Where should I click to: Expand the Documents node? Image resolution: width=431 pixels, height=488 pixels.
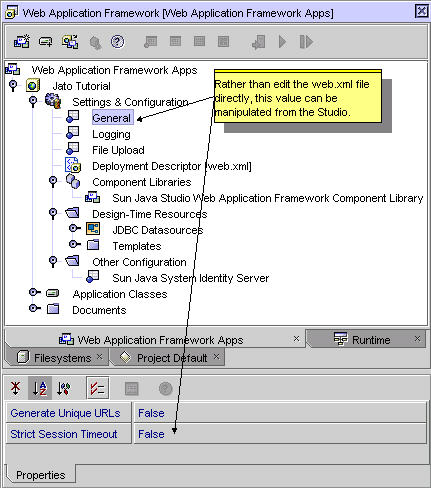tap(35, 309)
